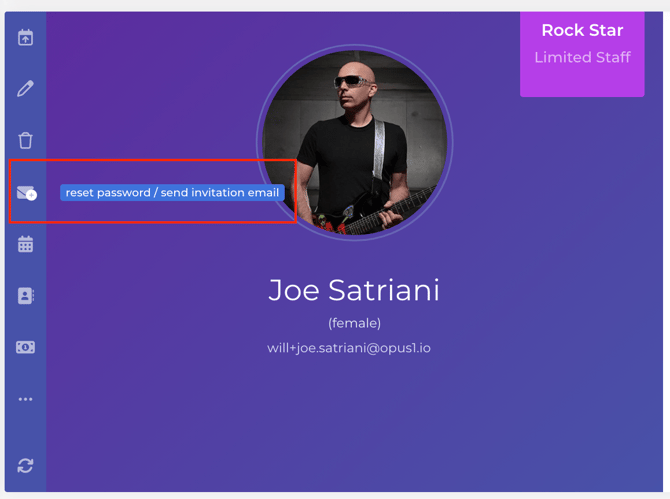Click the name Joe Satriani

pos(354,290)
